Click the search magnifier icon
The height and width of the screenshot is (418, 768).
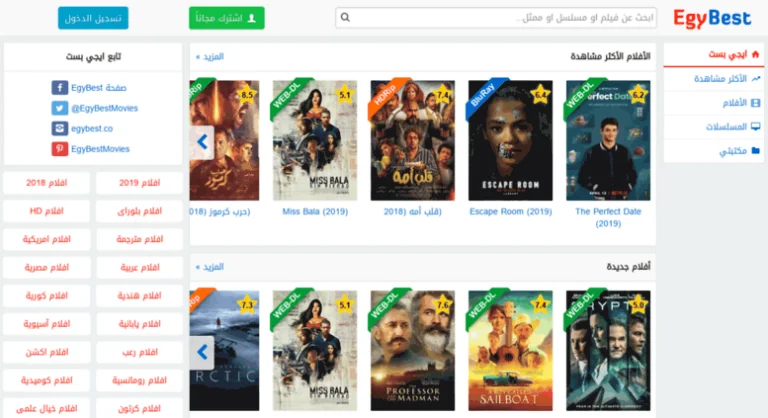click(345, 18)
